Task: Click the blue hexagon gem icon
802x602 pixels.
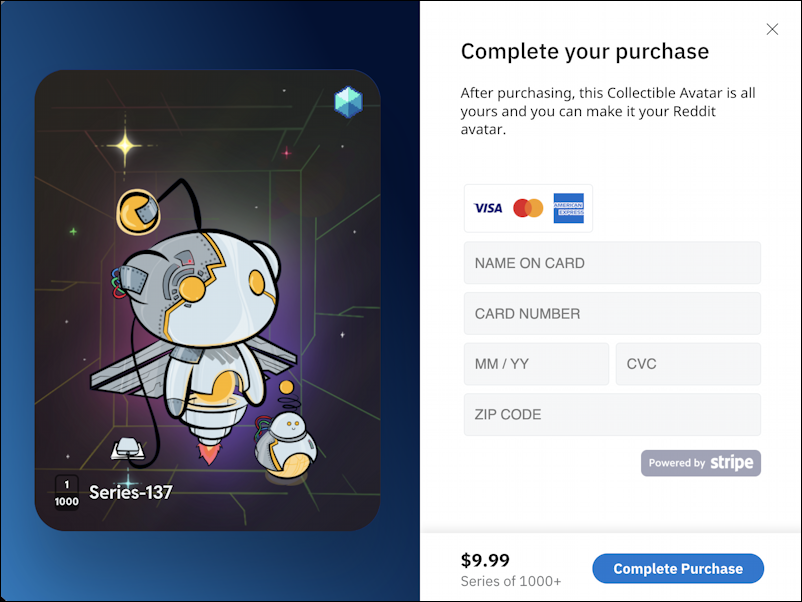Action: pyautogui.click(x=348, y=102)
